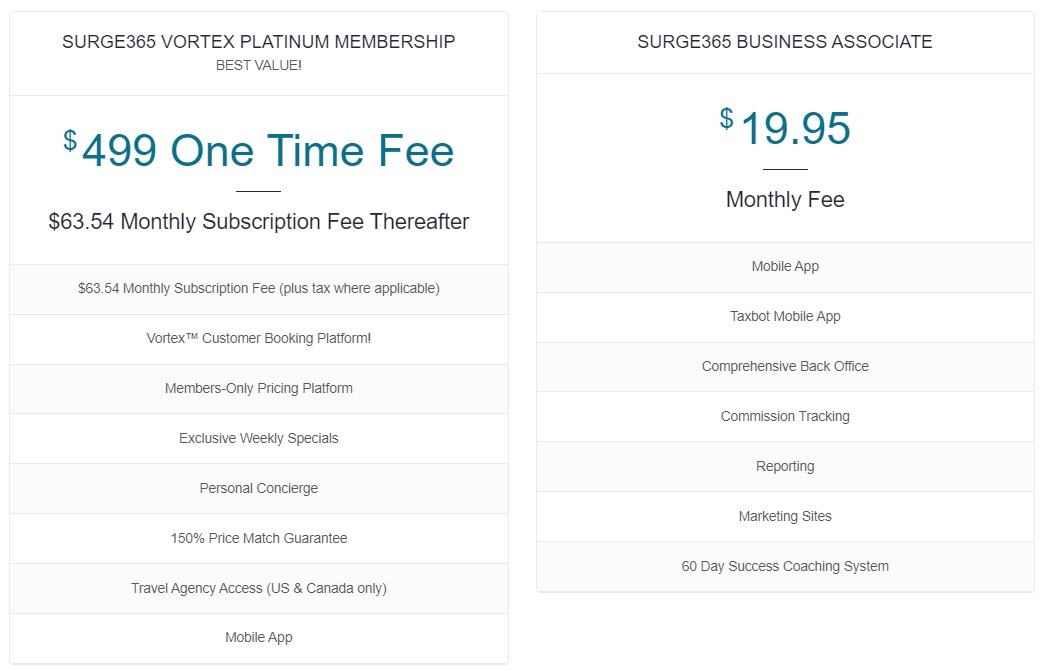This screenshot has height=671, width=1050.
Task: Click the 60 Day Success Coaching System row
Action: point(784,566)
